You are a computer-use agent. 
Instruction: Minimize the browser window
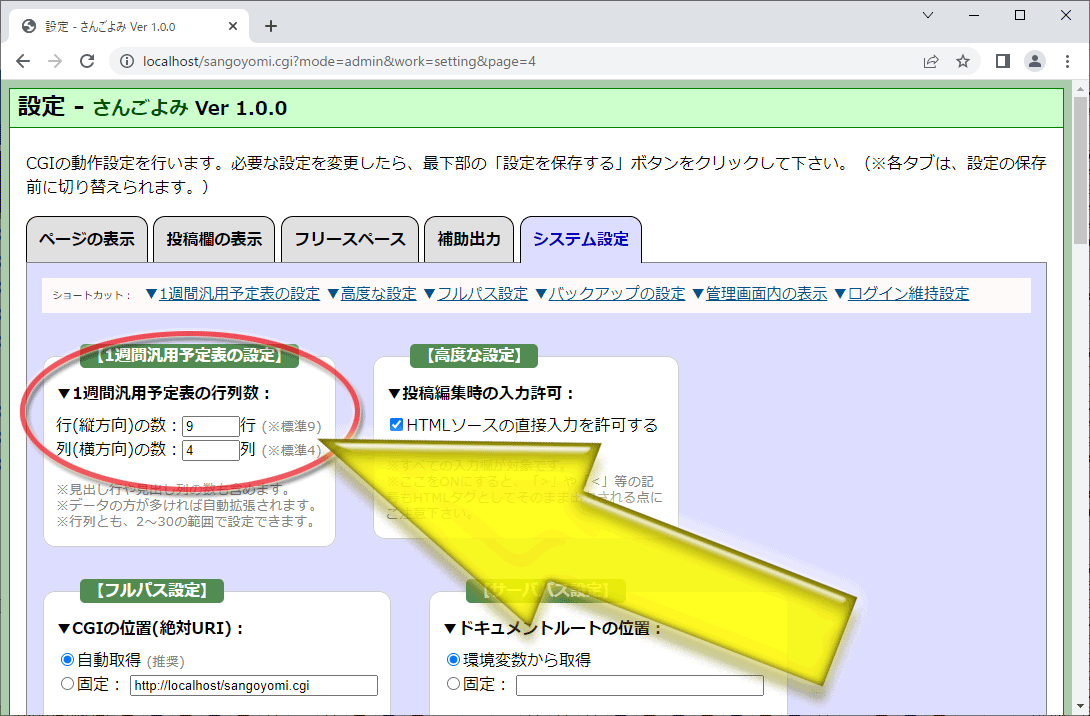[973, 15]
